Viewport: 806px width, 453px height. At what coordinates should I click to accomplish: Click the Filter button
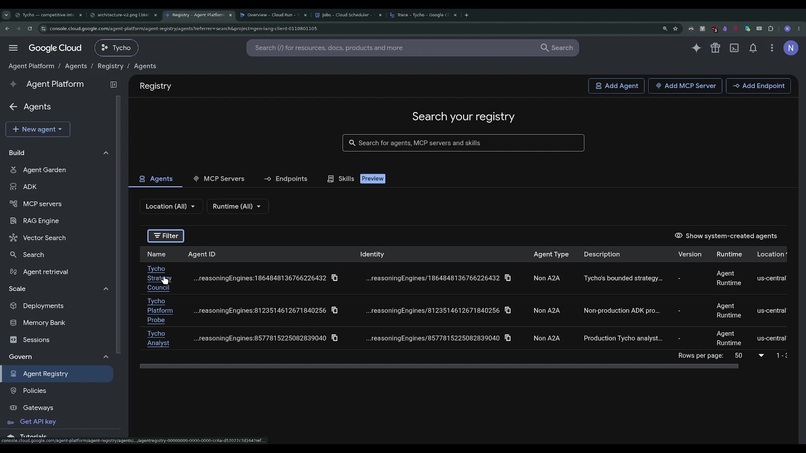(x=166, y=236)
